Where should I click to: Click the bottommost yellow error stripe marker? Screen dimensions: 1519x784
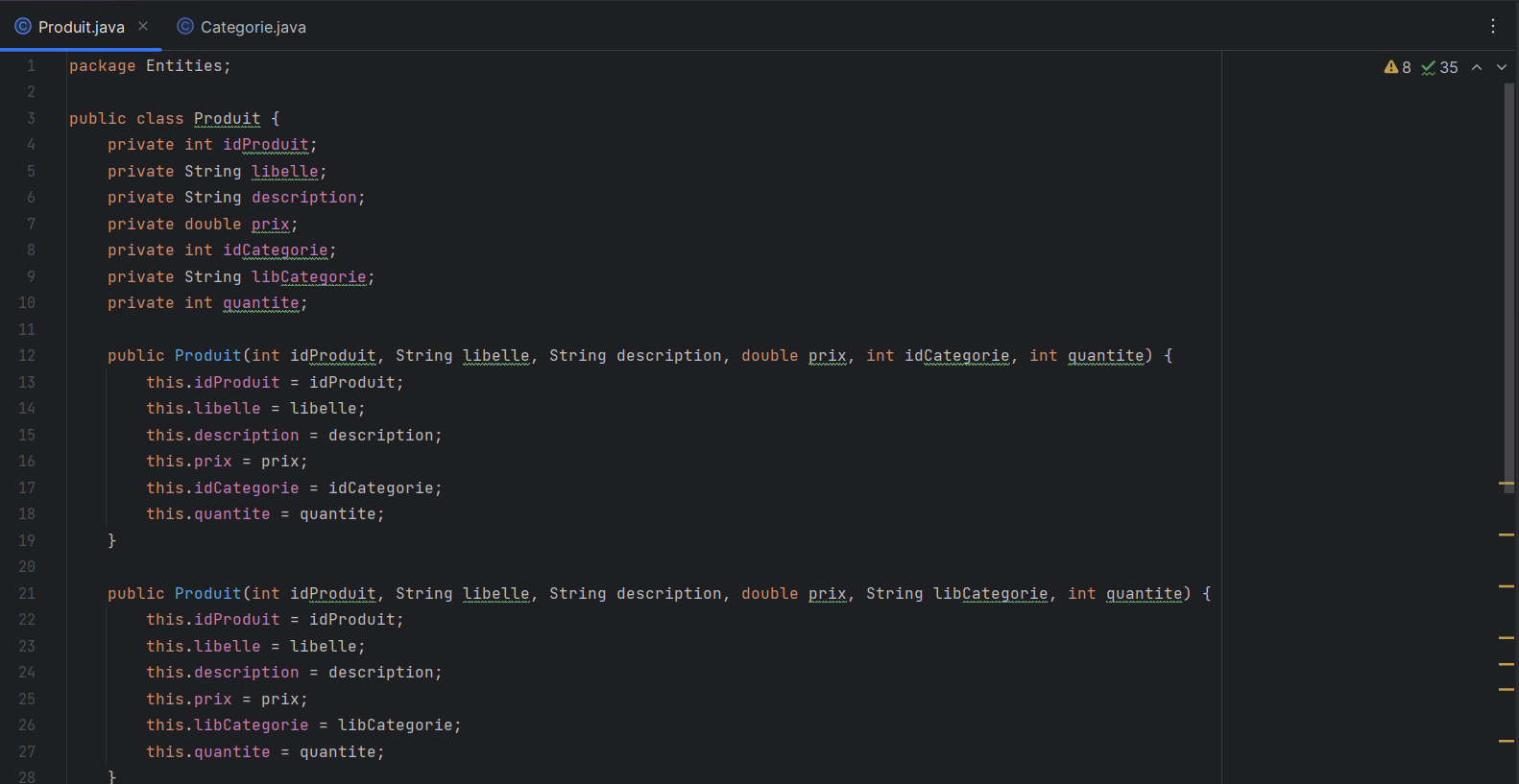click(x=1506, y=741)
